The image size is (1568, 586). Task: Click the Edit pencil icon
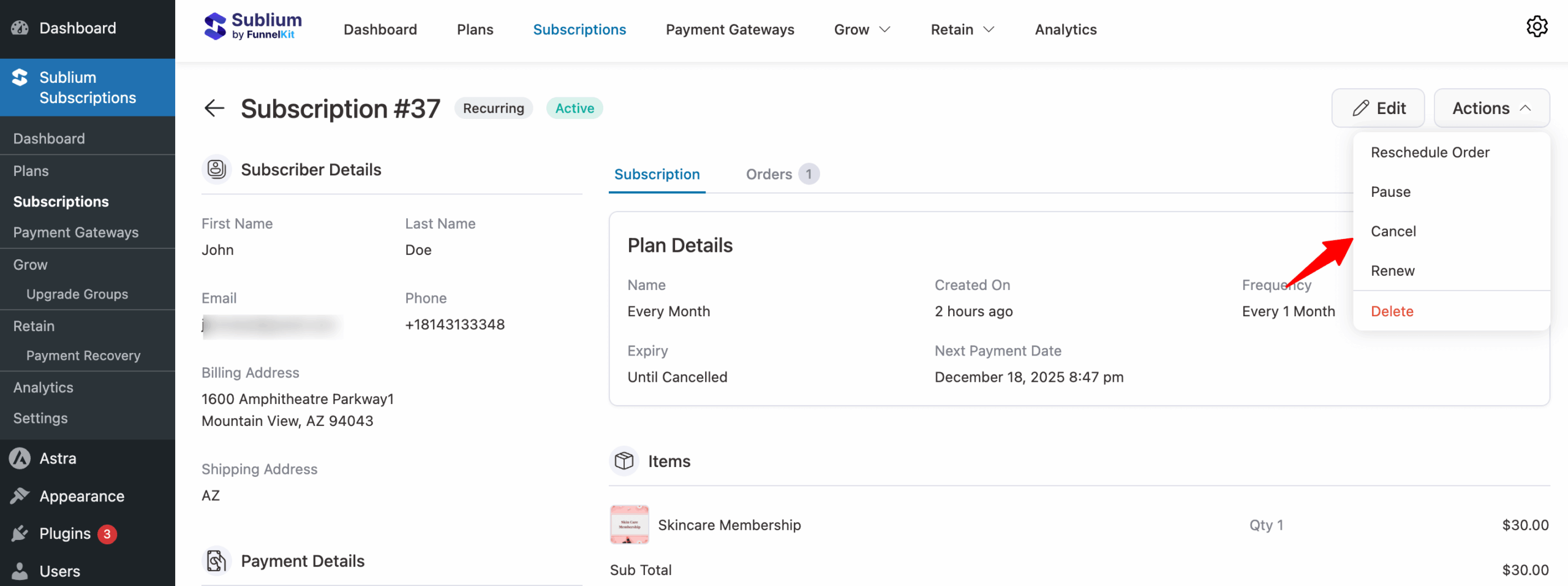1360,108
